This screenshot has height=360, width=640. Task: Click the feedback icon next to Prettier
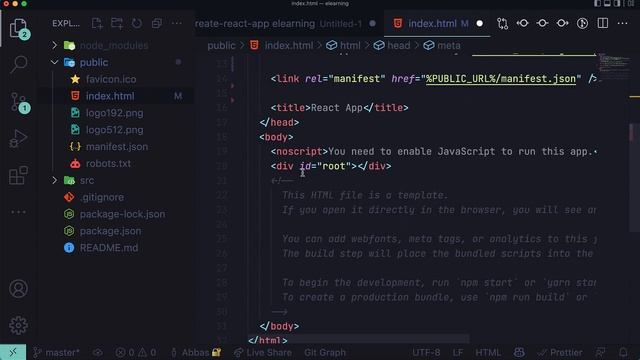[x=601, y=353]
